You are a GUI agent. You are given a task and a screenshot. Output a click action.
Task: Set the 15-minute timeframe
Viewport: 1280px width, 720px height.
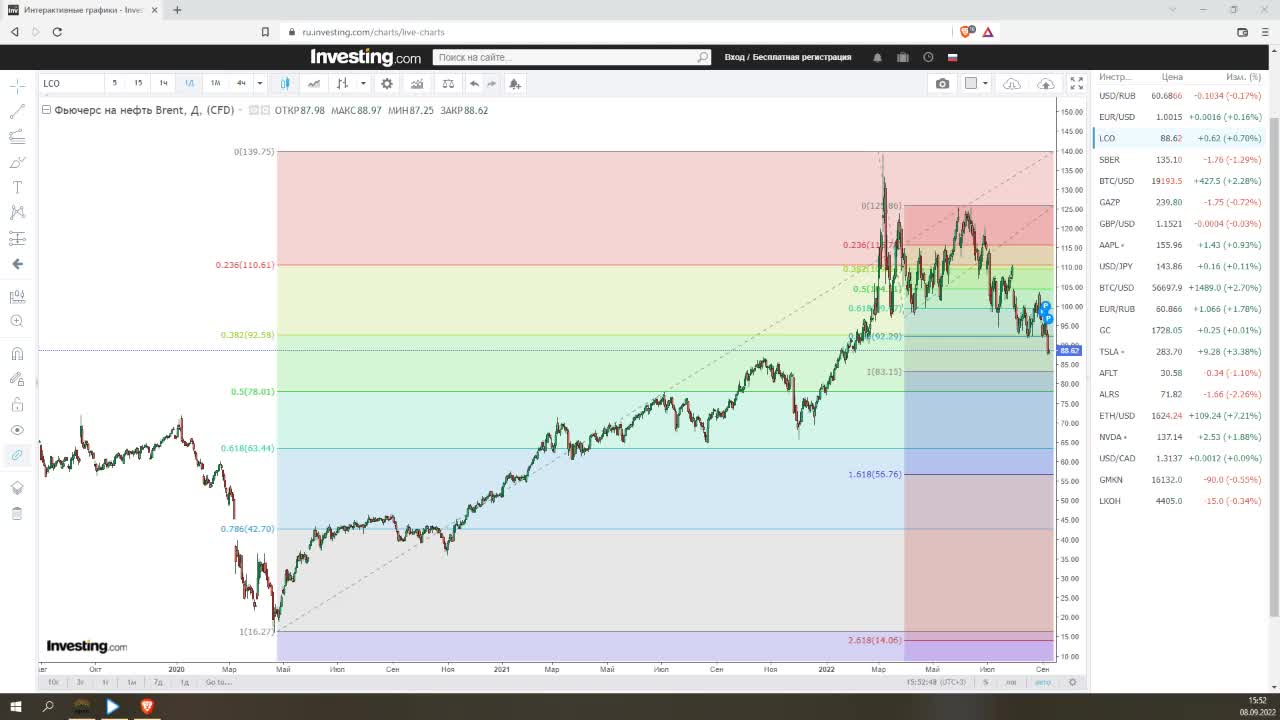(138, 84)
